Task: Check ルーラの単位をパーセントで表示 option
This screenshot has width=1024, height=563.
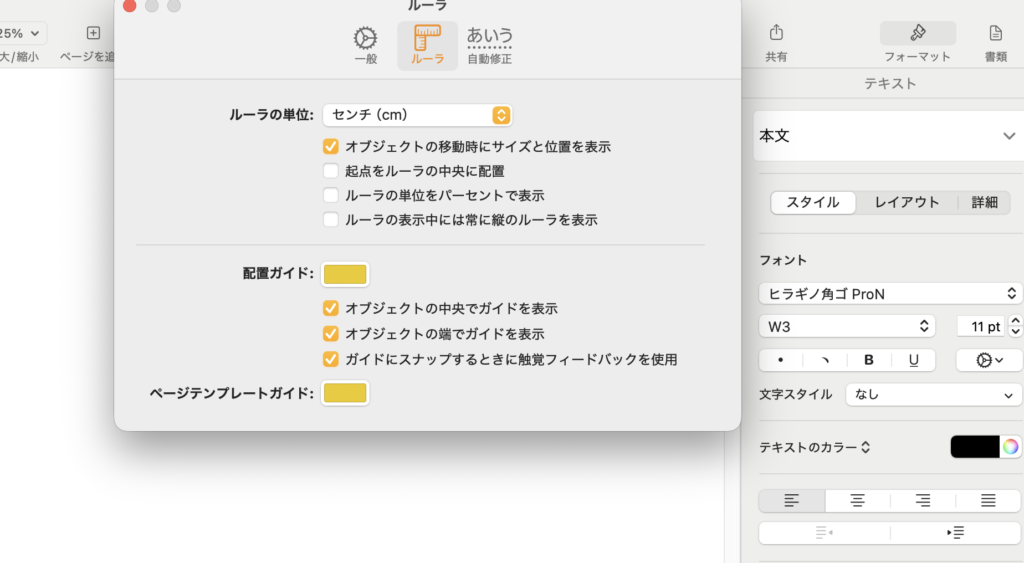Action: pos(331,195)
